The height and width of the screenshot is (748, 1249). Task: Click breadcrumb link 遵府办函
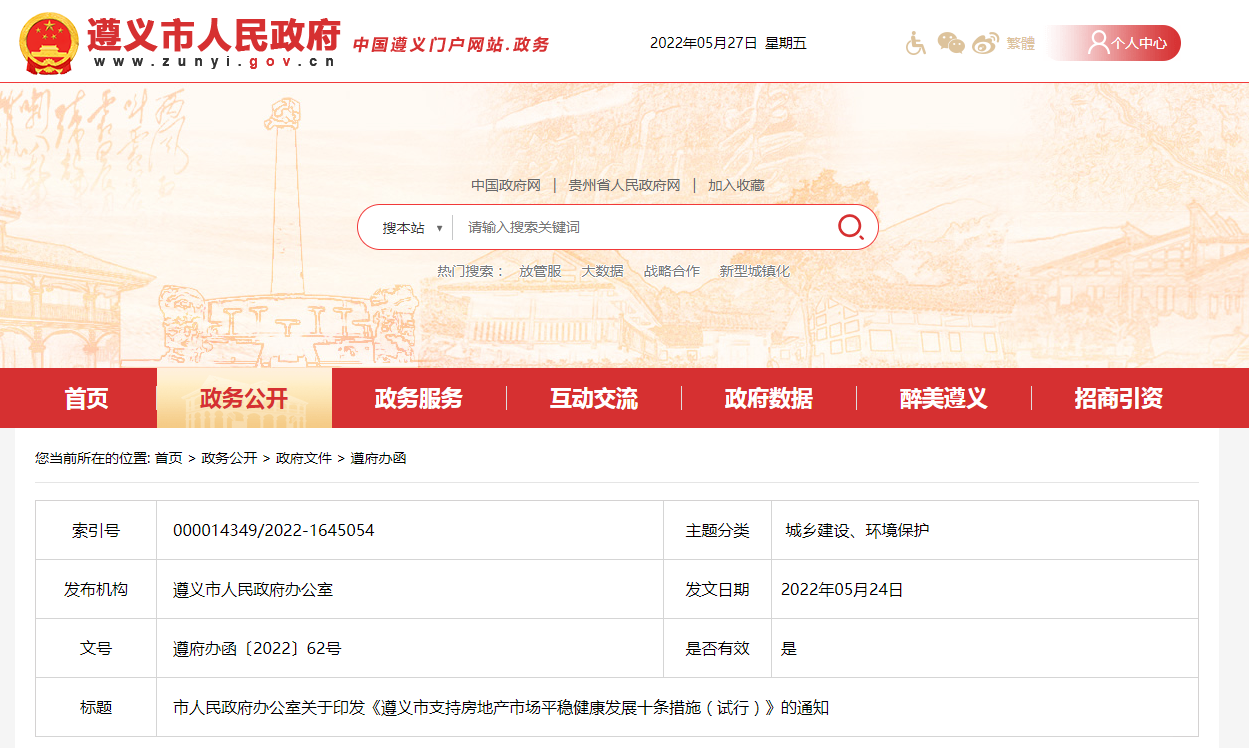pos(378,458)
